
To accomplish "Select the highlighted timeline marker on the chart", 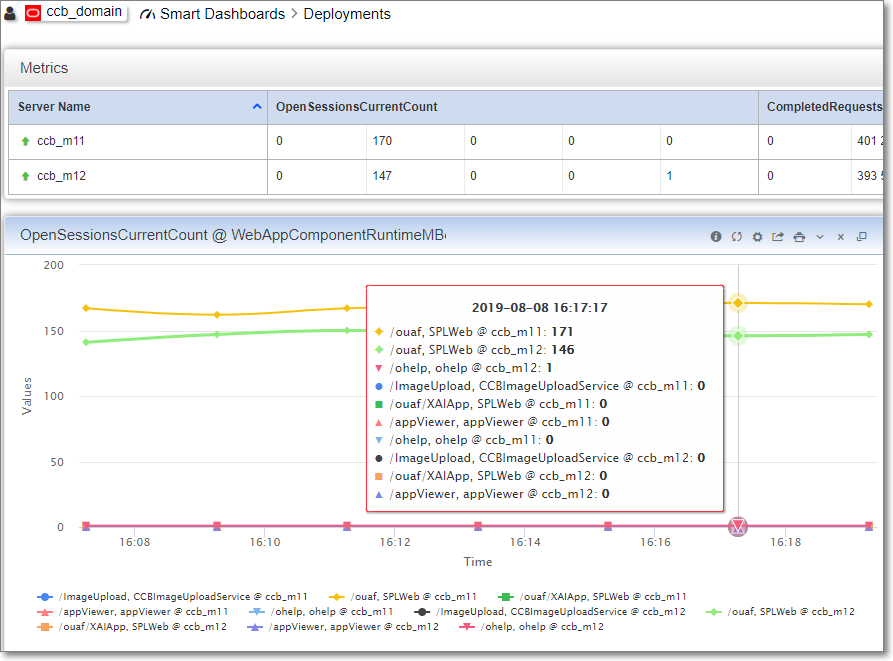I will (x=737, y=526).
